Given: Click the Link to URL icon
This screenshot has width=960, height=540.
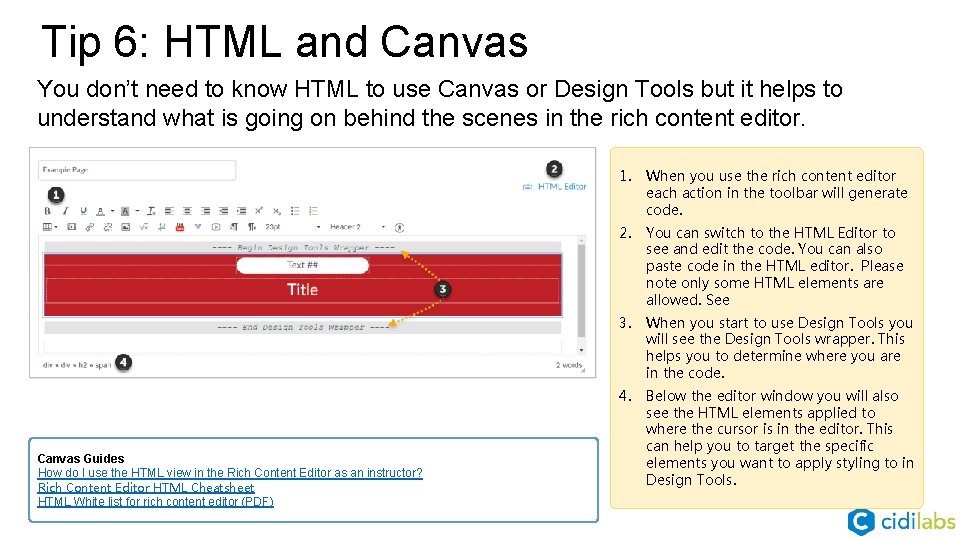Looking at the screenshot, I should pyautogui.click(x=89, y=227).
